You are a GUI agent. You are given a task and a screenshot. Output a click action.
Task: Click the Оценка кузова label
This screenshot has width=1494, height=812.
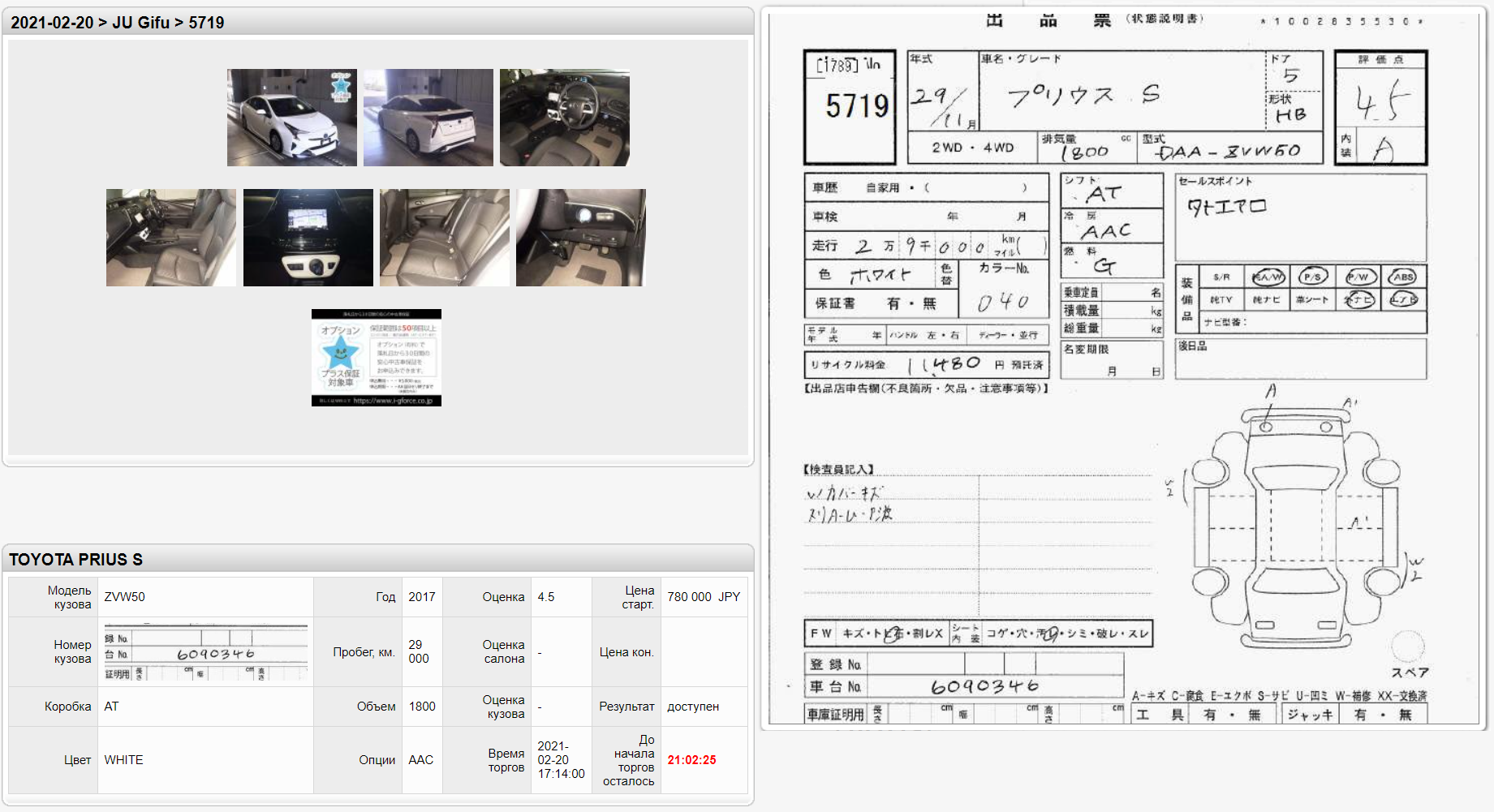503,707
